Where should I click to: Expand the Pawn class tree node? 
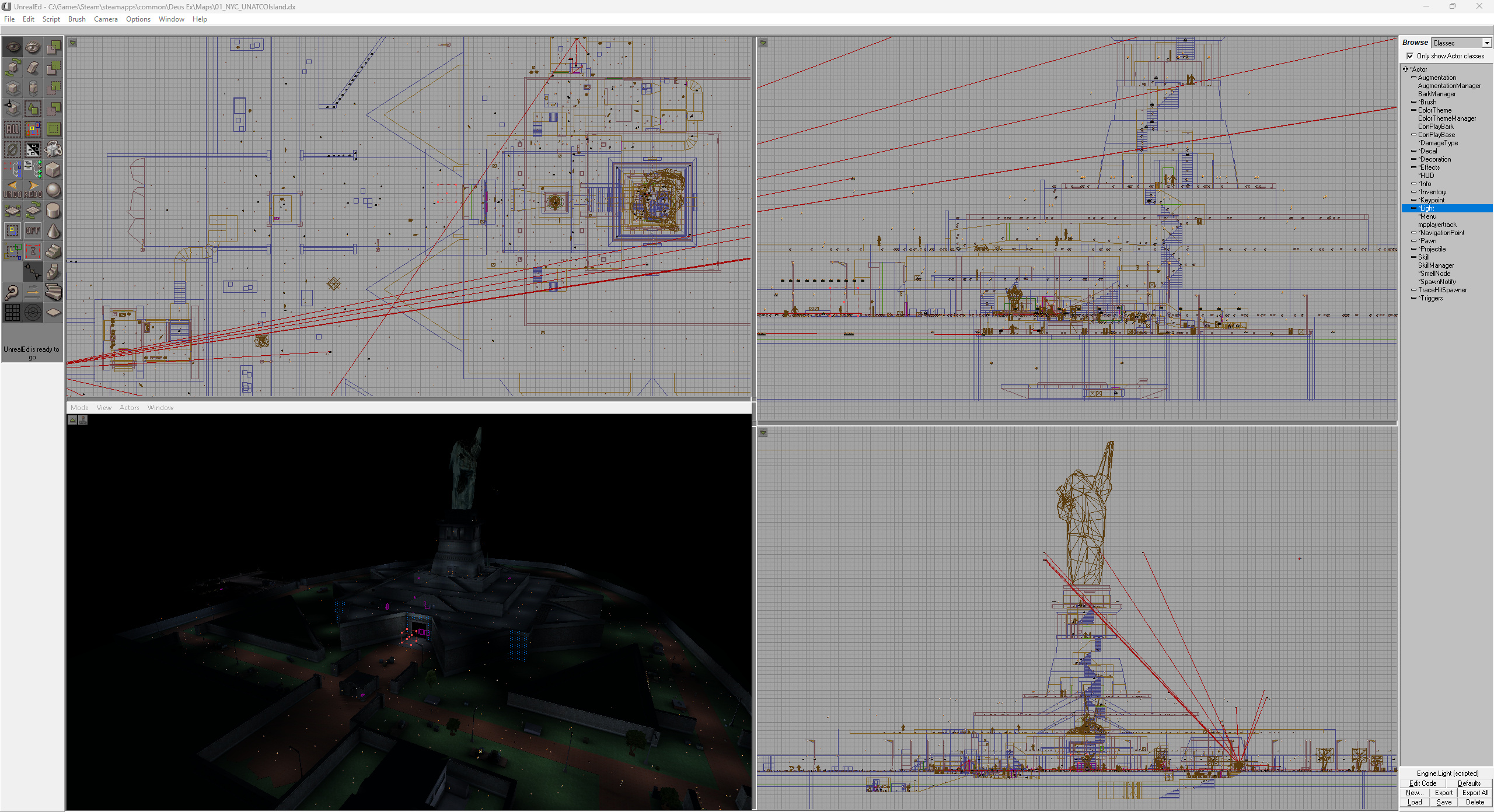click(x=1413, y=241)
